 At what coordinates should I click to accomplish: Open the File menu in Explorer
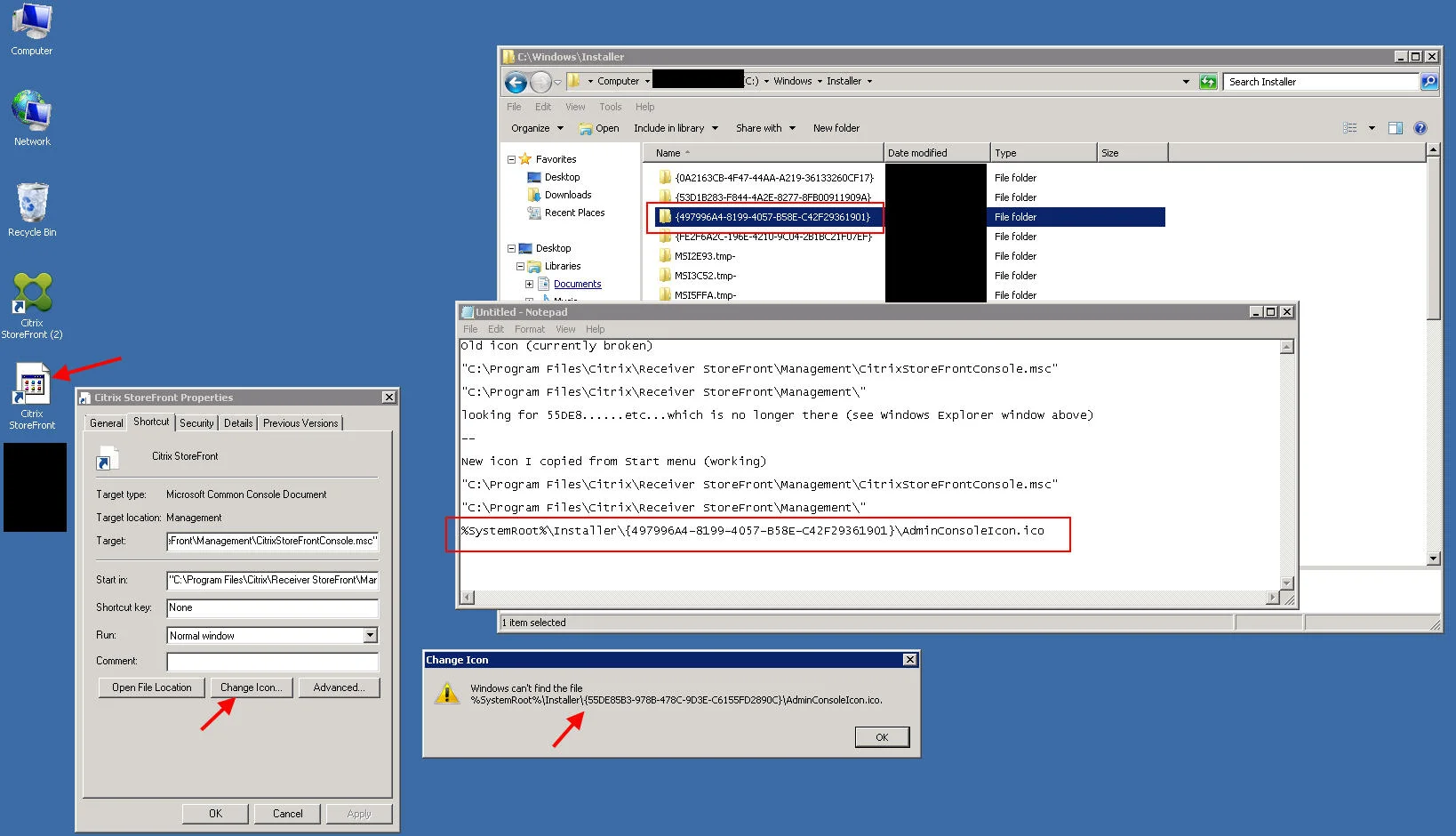514,107
